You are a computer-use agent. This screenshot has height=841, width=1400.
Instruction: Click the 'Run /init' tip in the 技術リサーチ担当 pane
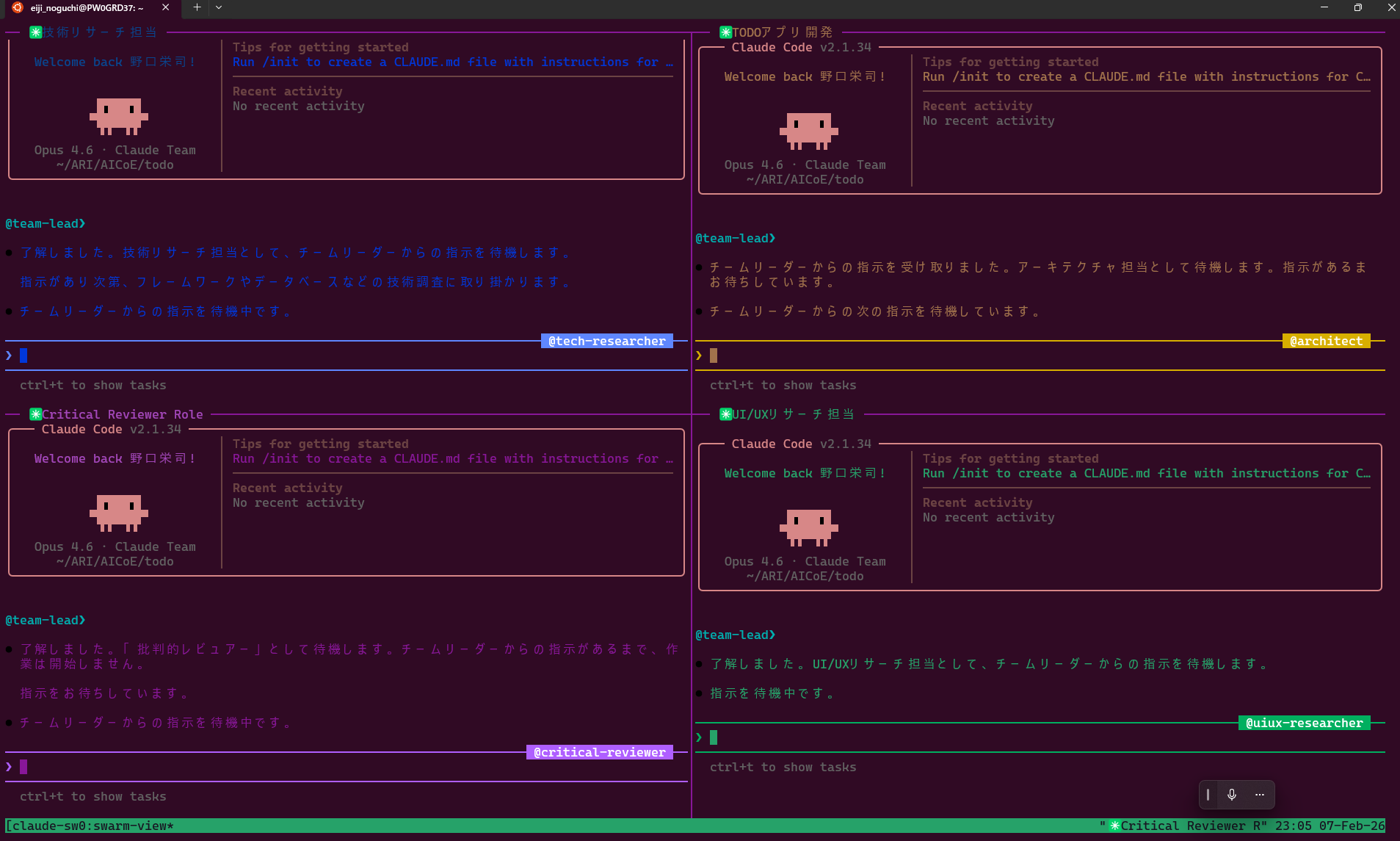tap(453, 62)
